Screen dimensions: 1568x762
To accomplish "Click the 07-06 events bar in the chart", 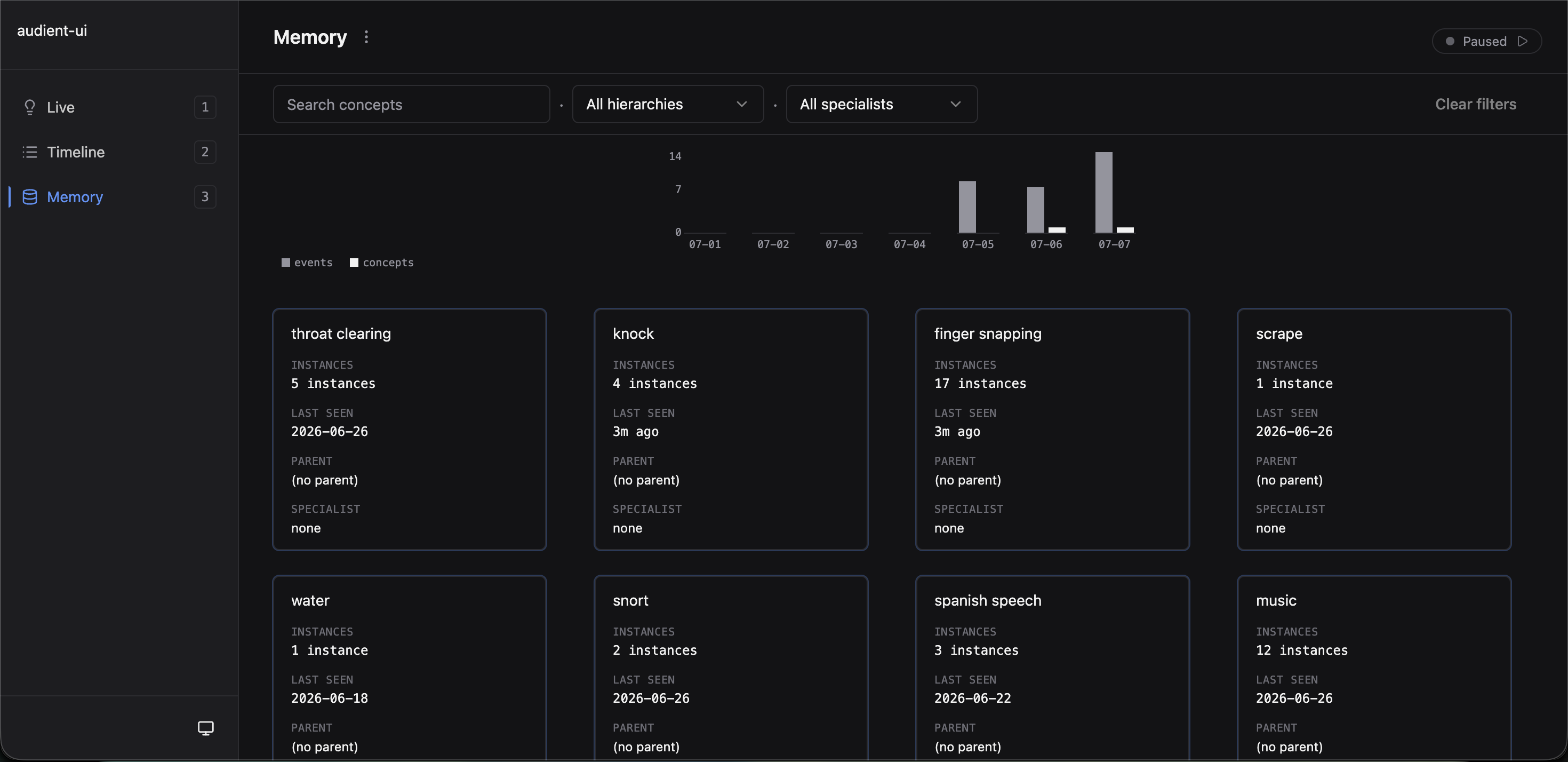I will (1035, 210).
